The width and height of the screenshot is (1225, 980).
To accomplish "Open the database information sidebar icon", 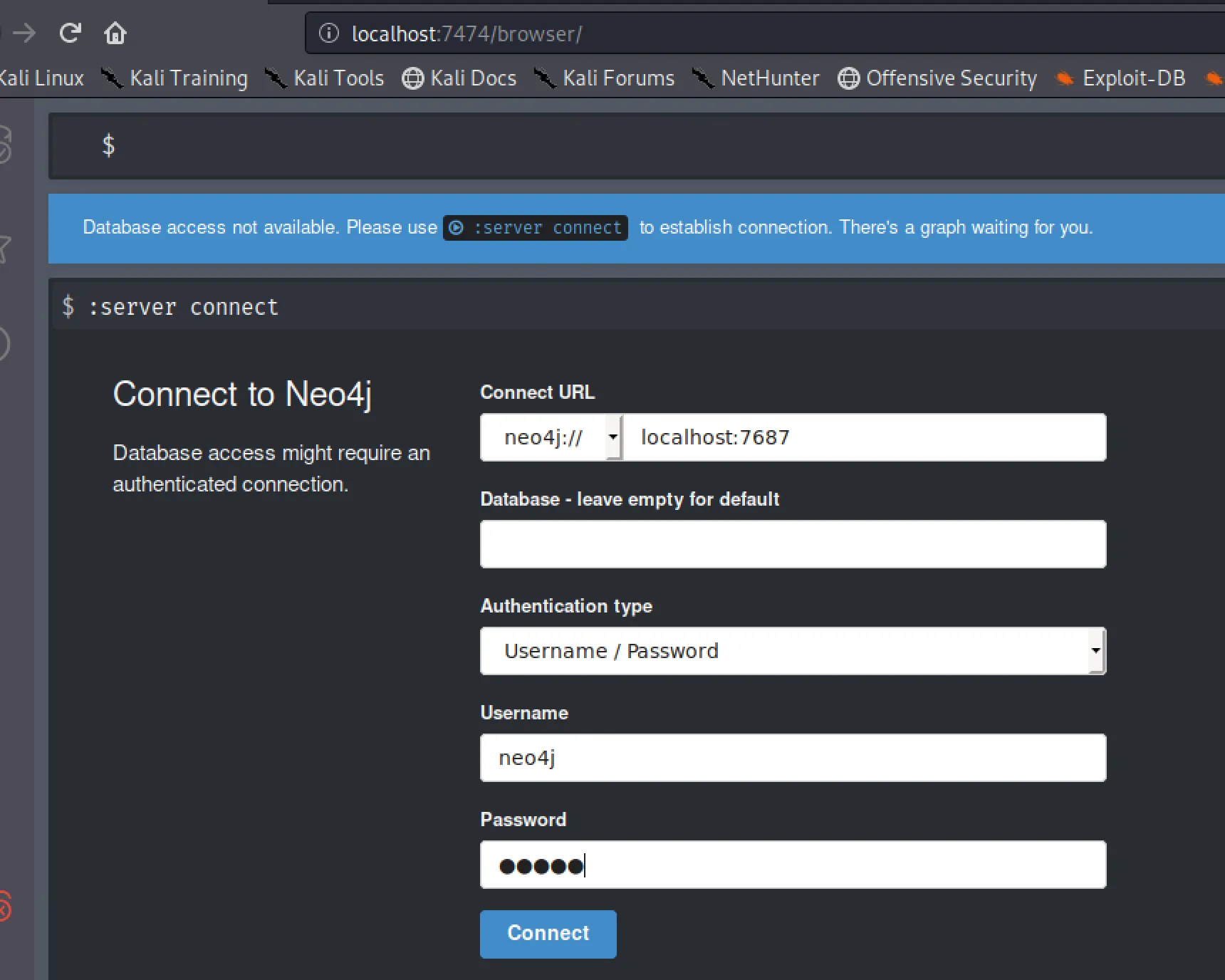I will tap(4, 145).
